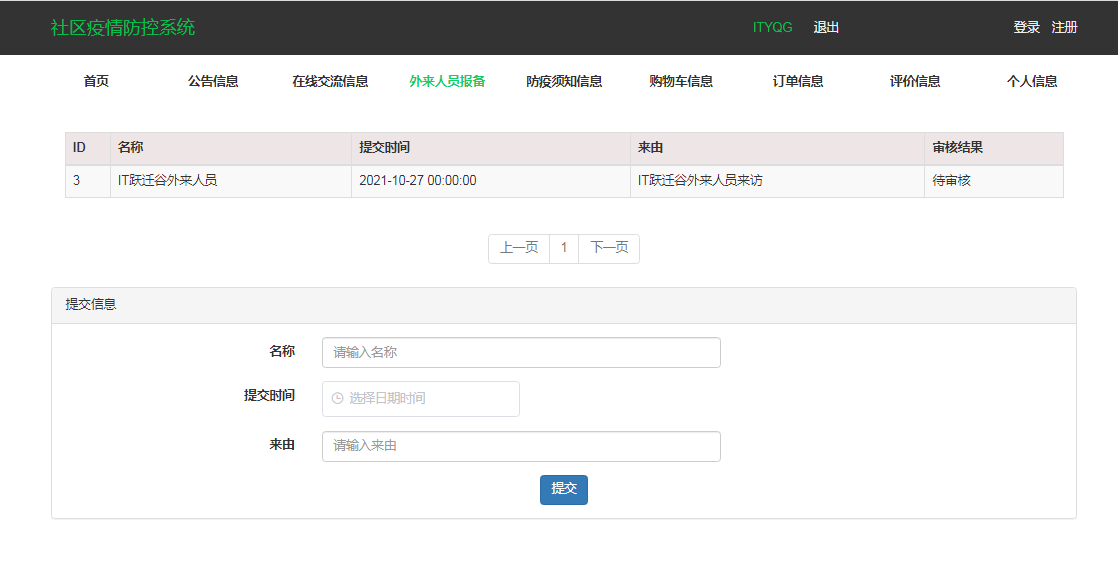
Task: Focus the 请输入来由 reason input
Action: [521, 446]
